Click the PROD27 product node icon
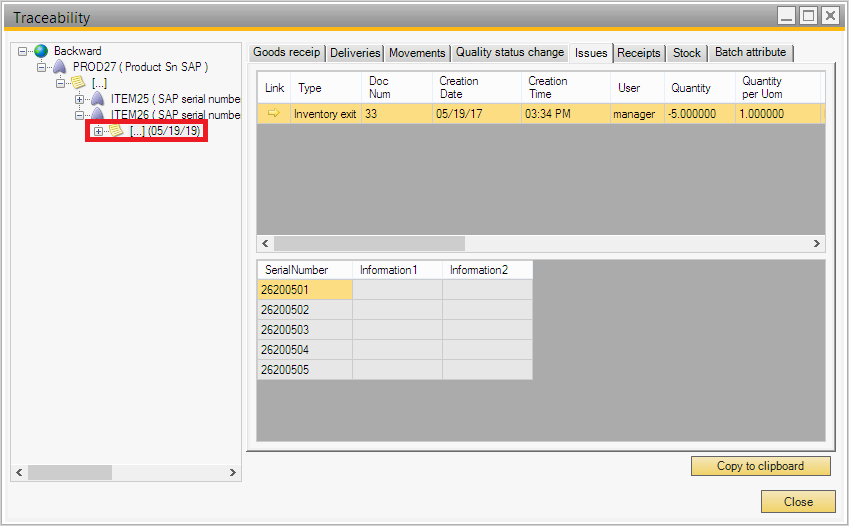 point(59,67)
